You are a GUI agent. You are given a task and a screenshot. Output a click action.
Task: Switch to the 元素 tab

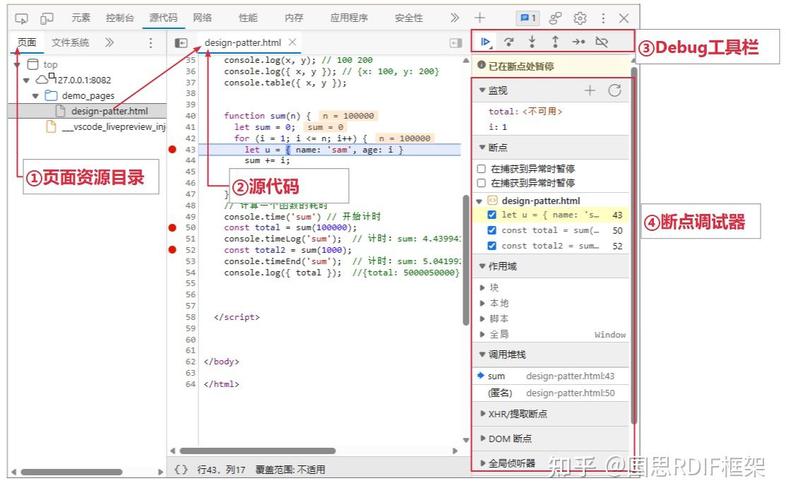(x=81, y=18)
